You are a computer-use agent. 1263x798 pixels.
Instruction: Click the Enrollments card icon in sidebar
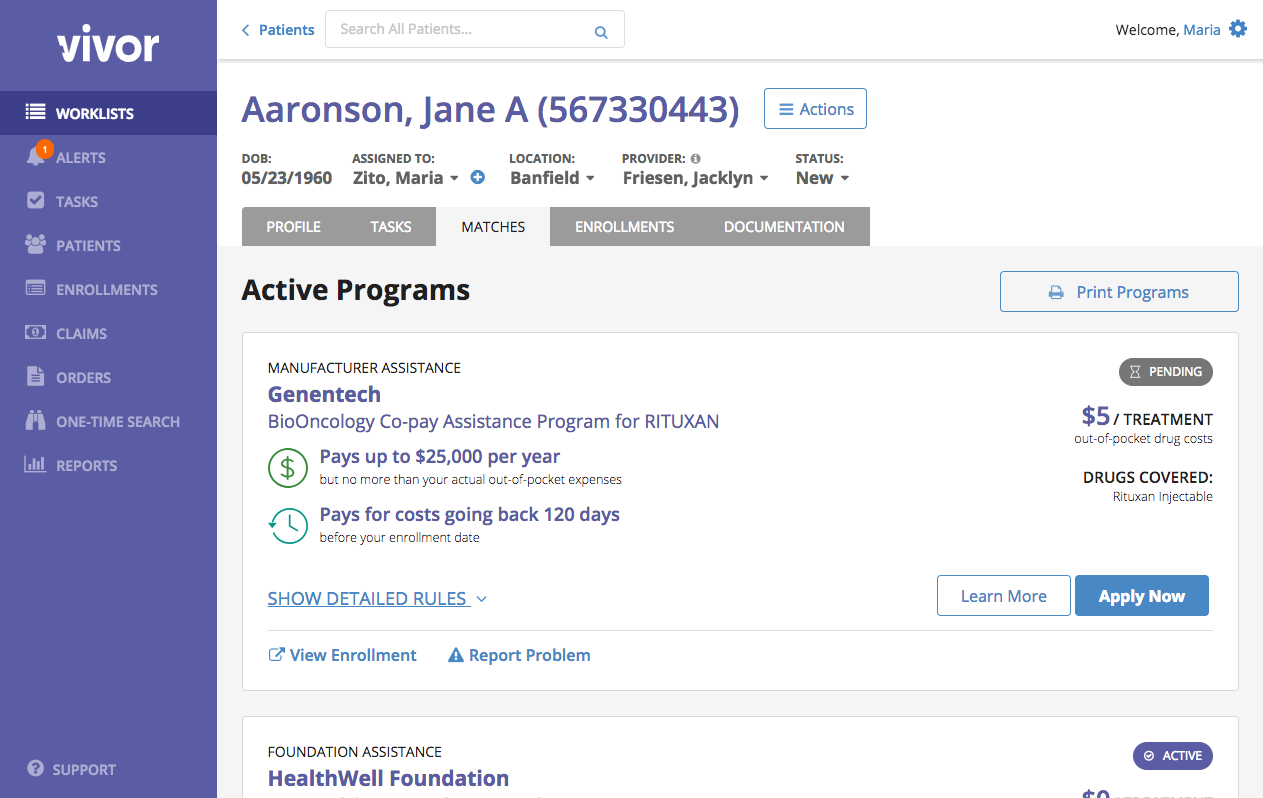35,288
